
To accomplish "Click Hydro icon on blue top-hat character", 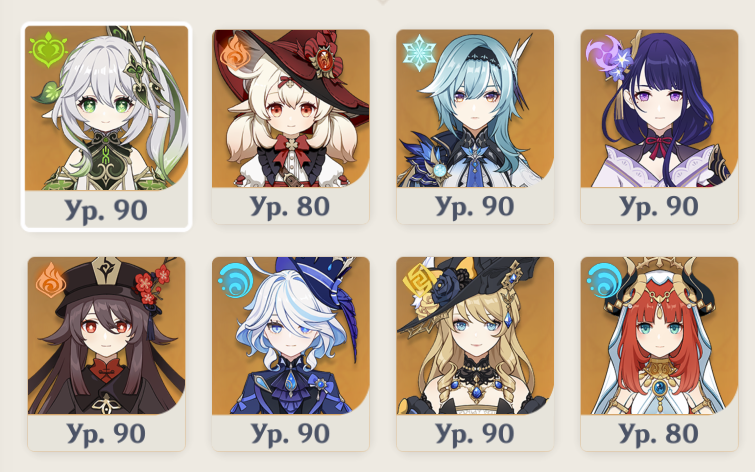I will click(234, 280).
